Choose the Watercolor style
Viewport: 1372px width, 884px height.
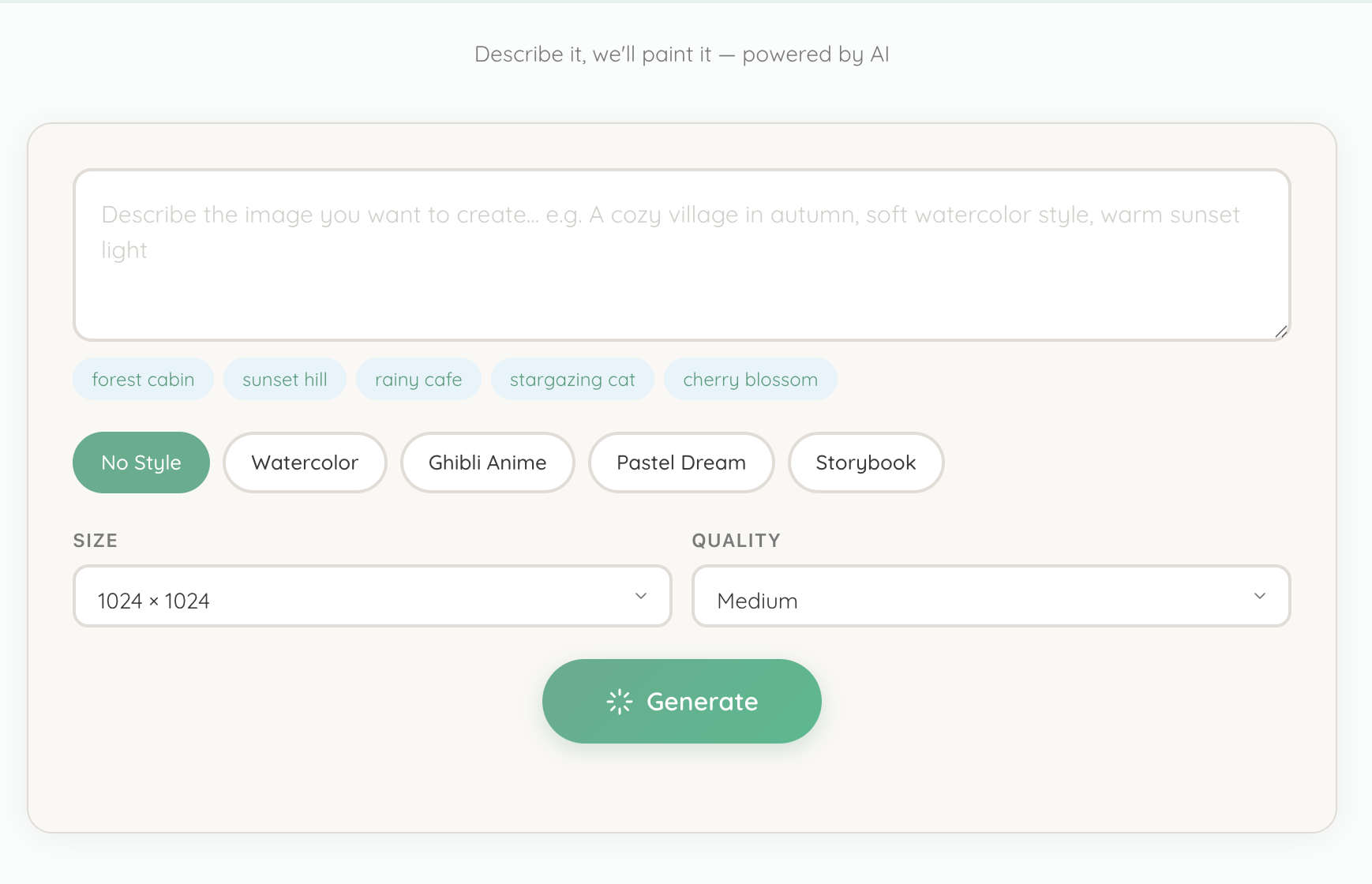tap(305, 463)
